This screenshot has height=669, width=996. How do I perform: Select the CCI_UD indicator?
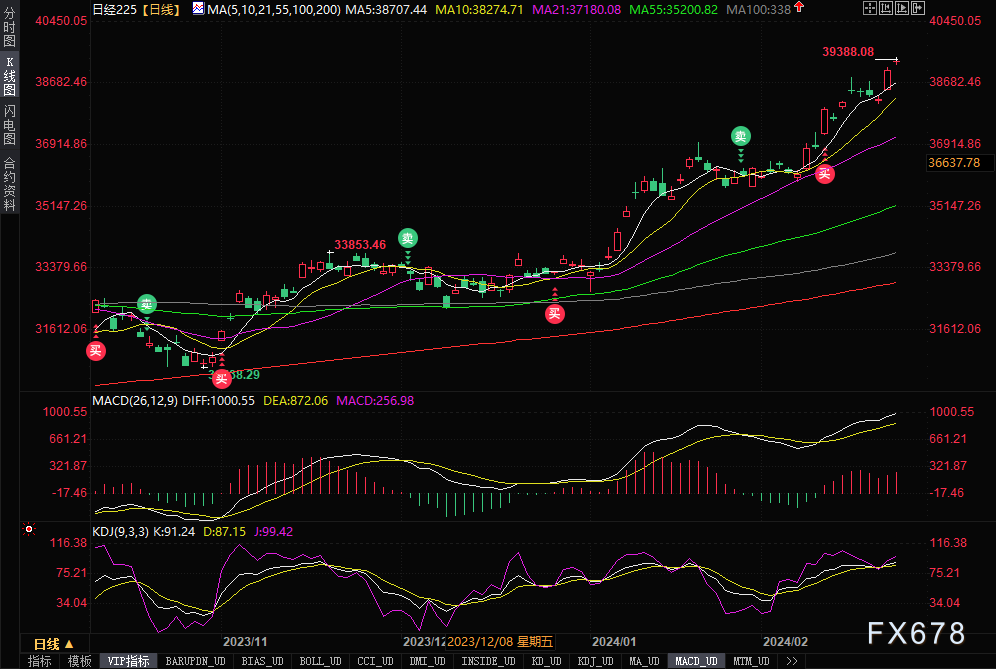[375, 661]
